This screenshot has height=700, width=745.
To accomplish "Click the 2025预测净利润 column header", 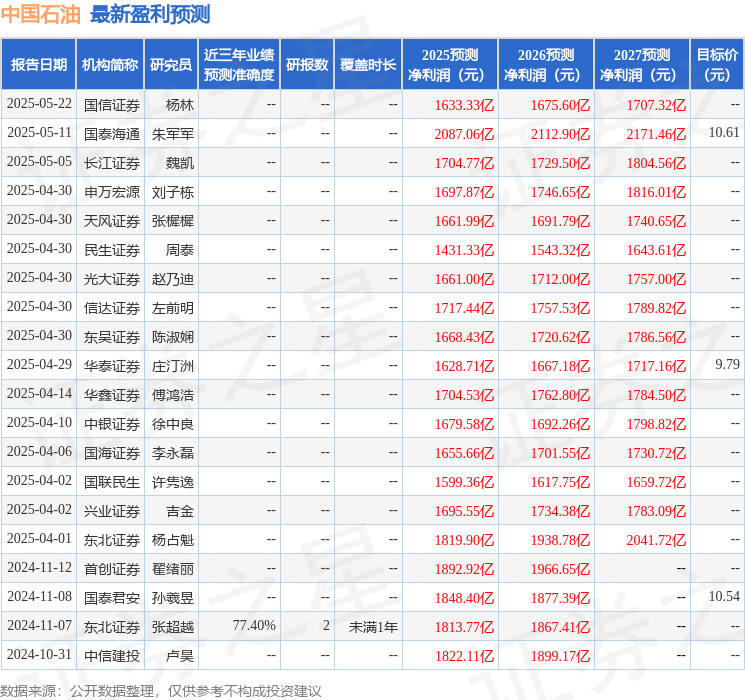I will click(x=450, y=65).
